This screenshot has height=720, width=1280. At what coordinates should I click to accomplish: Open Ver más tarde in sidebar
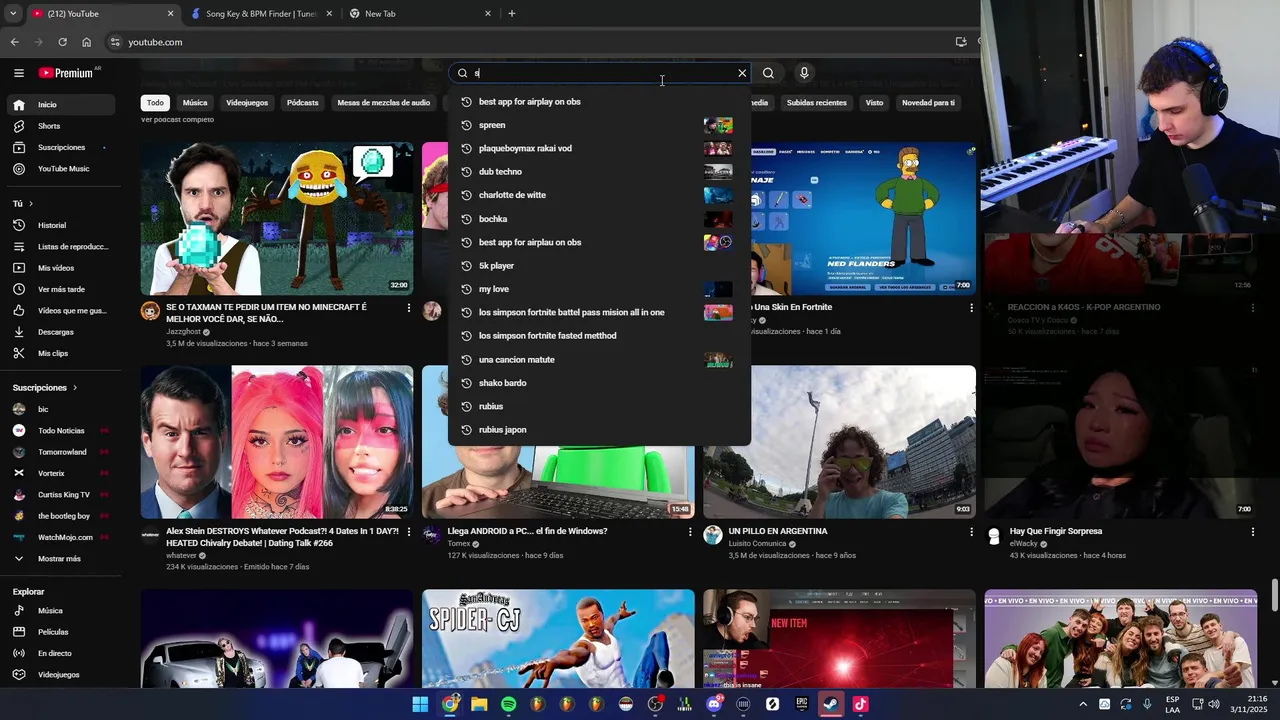(x=59, y=289)
